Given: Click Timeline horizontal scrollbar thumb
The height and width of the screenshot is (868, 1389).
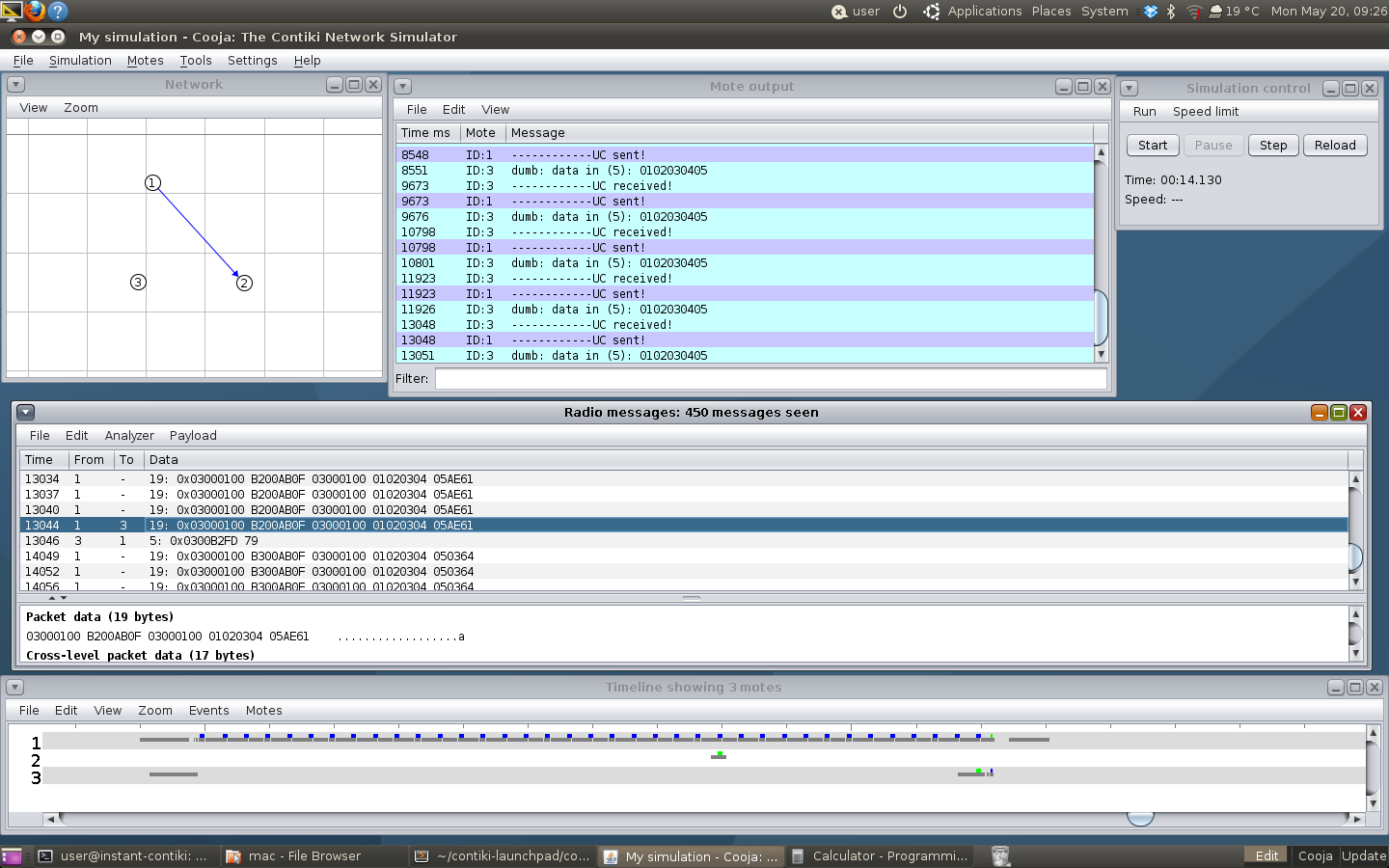Looking at the screenshot, I should click(x=1140, y=819).
